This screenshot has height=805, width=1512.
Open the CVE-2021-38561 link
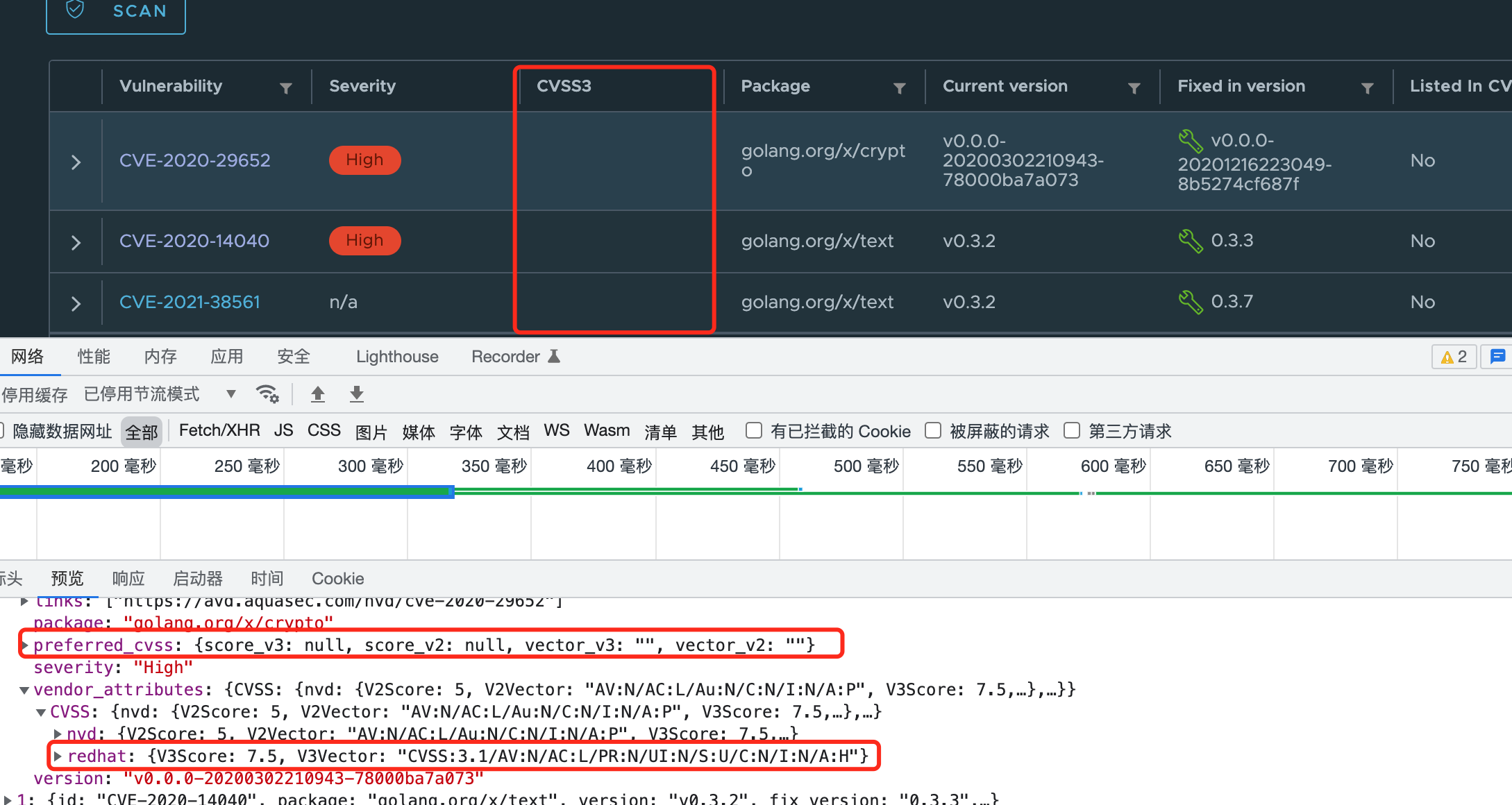[x=190, y=302]
